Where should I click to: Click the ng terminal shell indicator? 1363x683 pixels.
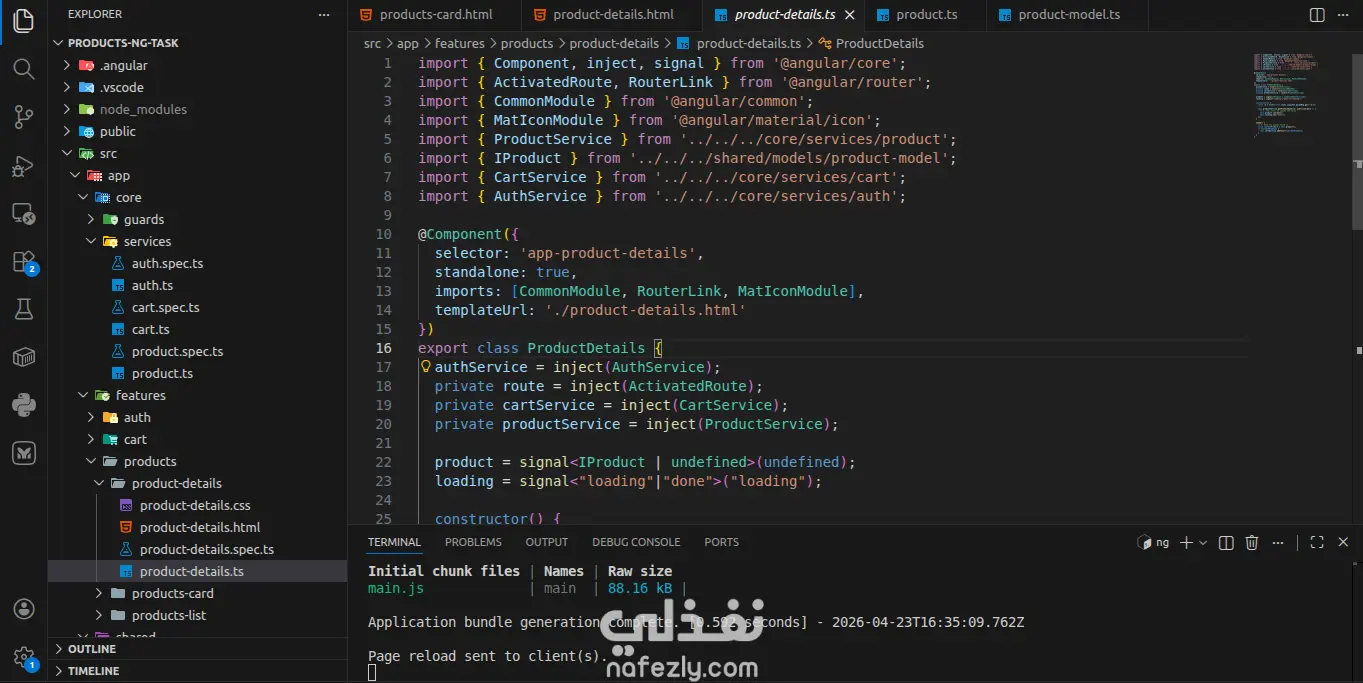(x=1154, y=542)
